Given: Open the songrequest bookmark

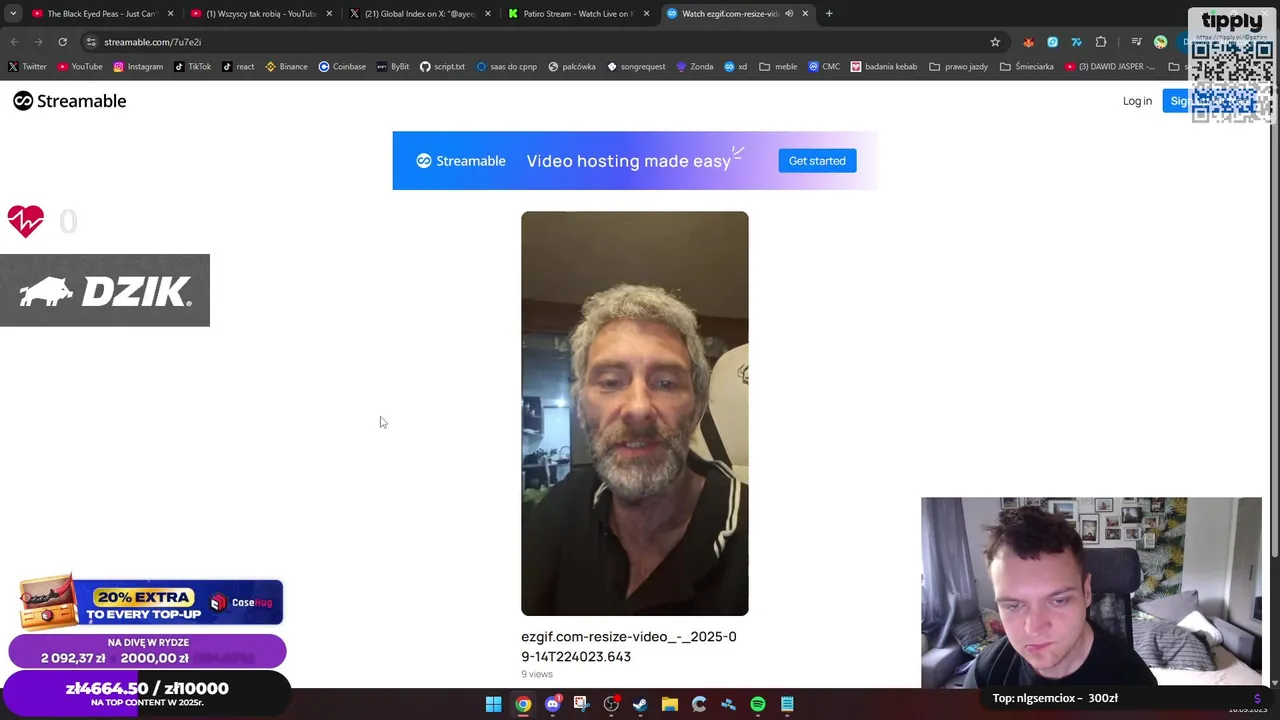Looking at the screenshot, I should (x=636, y=67).
